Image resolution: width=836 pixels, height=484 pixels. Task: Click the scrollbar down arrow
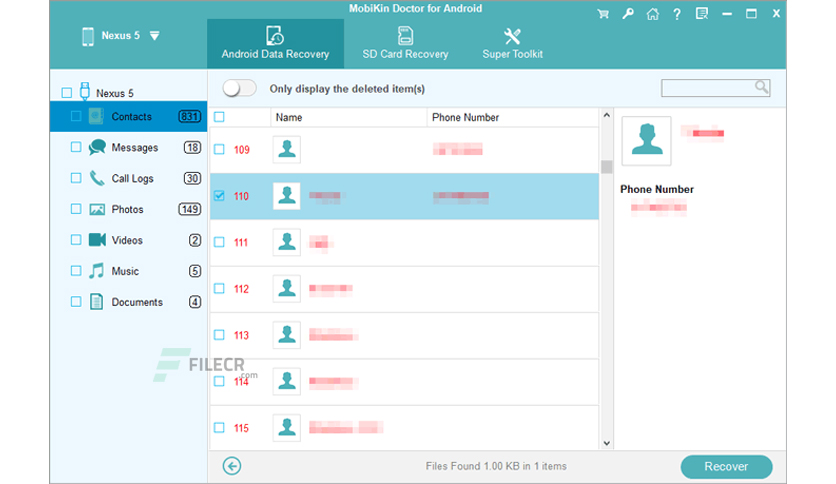click(607, 443)
